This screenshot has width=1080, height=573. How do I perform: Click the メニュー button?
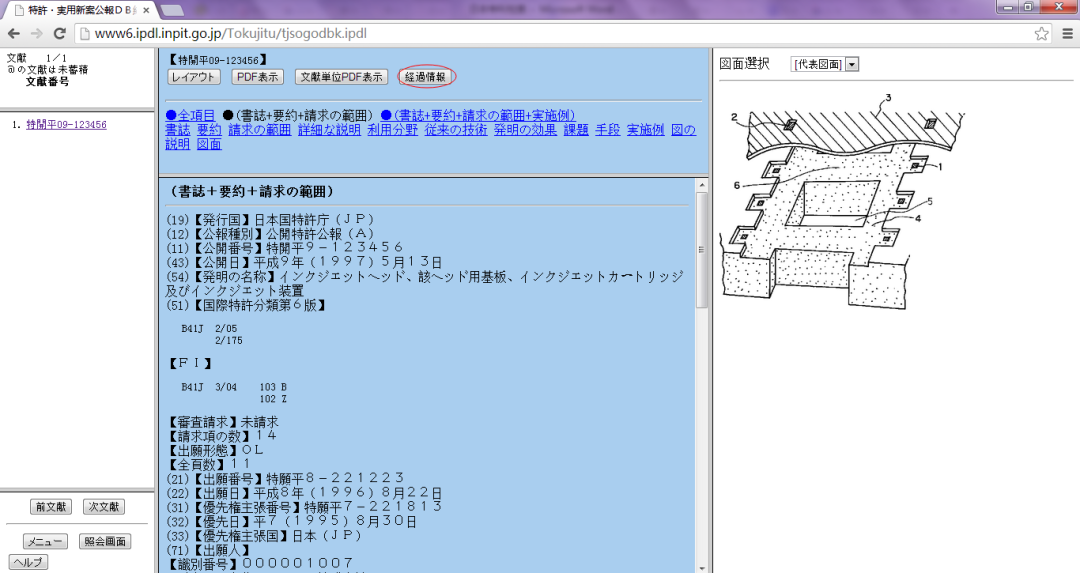pos(45,542)
